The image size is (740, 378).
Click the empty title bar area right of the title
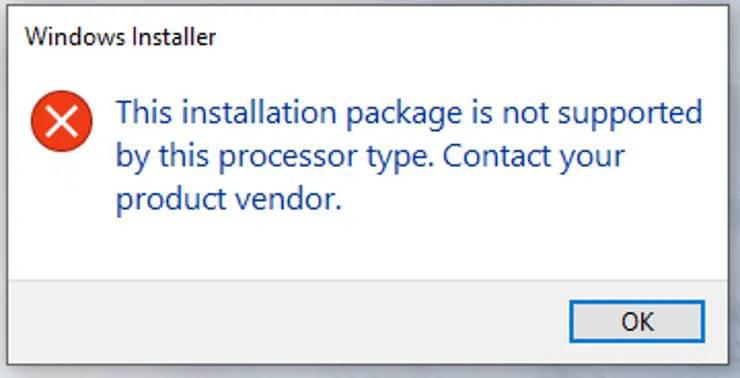point(472,37)
